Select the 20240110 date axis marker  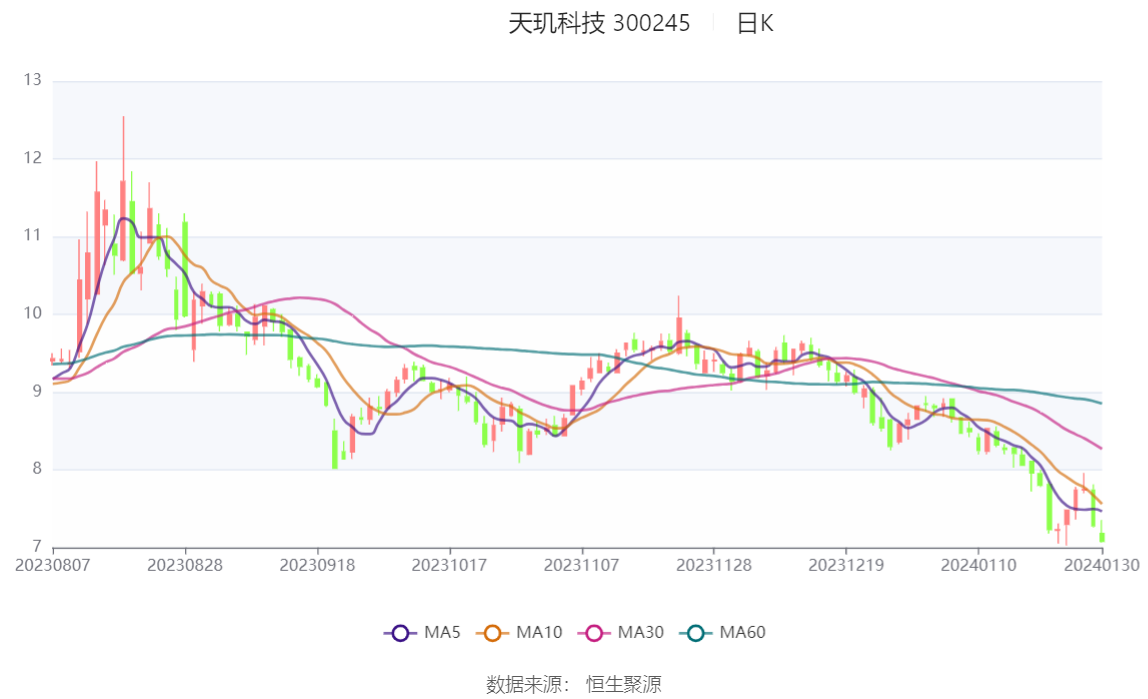click(978, 565)
